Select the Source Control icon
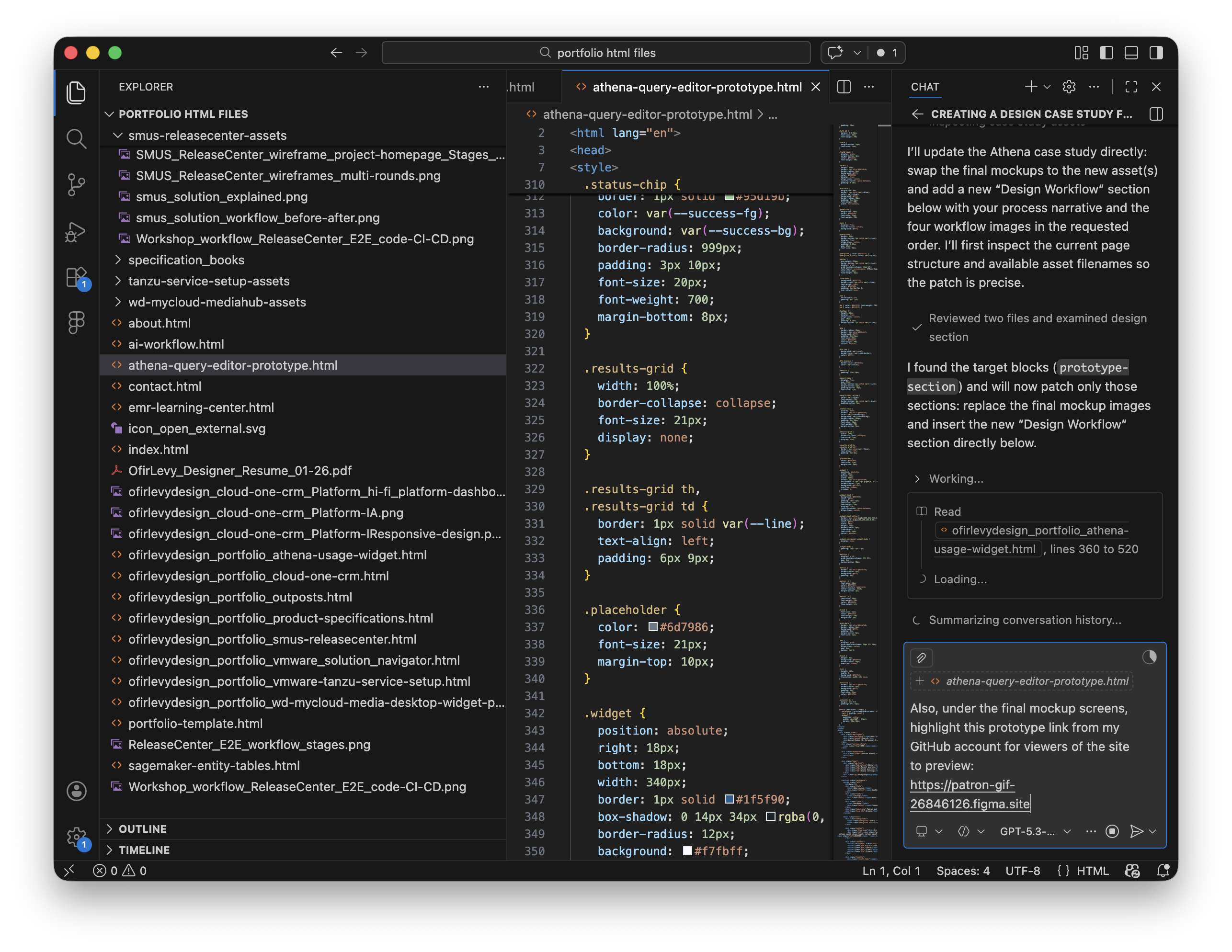 coord(77,184)
